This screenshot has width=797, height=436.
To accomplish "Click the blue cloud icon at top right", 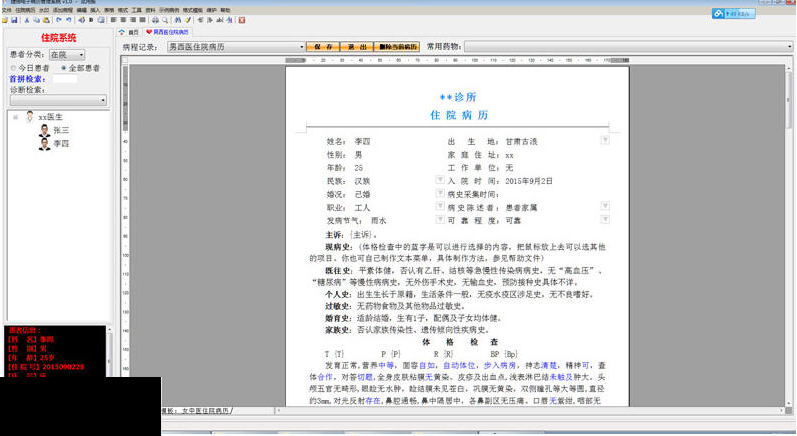I will [x=718, y=14].
